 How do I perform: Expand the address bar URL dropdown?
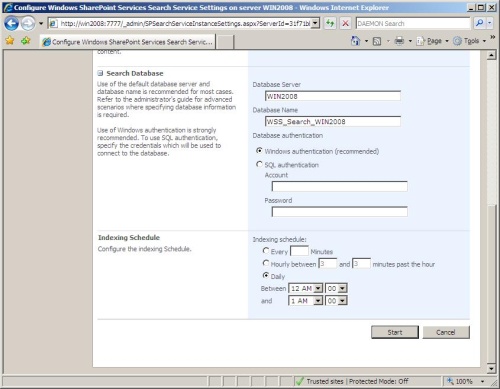point(315,23)
